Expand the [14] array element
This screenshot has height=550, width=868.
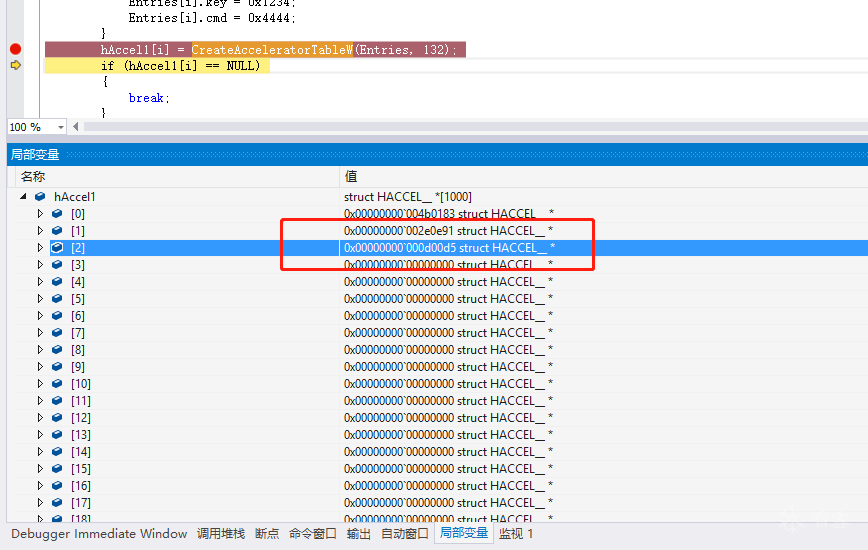(40, 452)
